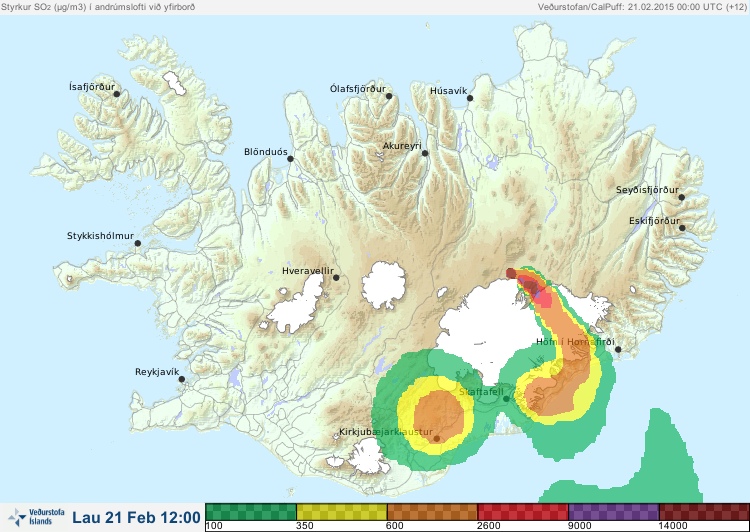Click the 'Skaftafell' label
This screenshot has height=532, width=750.
[481, 392]
